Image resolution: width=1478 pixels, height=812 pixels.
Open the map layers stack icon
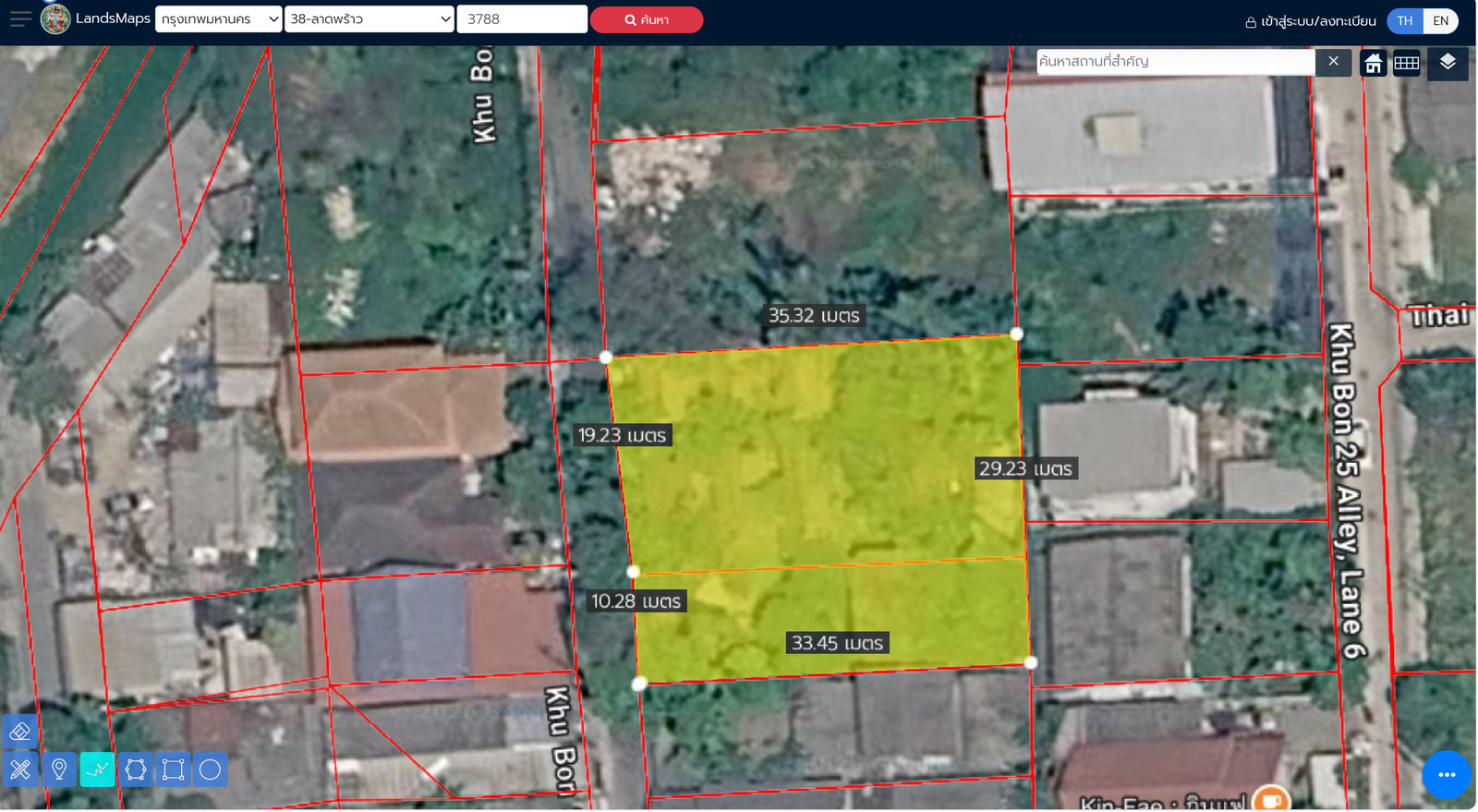tap(1448, 63)
